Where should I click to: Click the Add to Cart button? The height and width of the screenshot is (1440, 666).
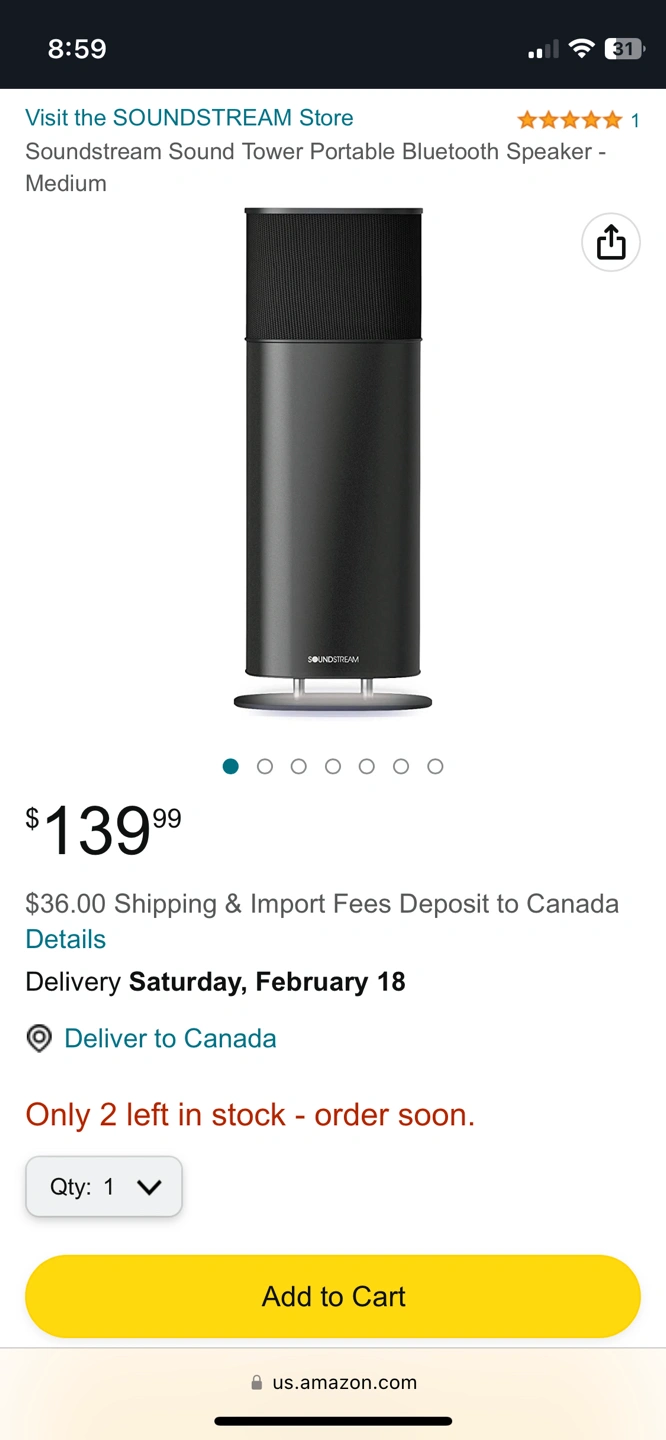click(x=333, y=1296)
